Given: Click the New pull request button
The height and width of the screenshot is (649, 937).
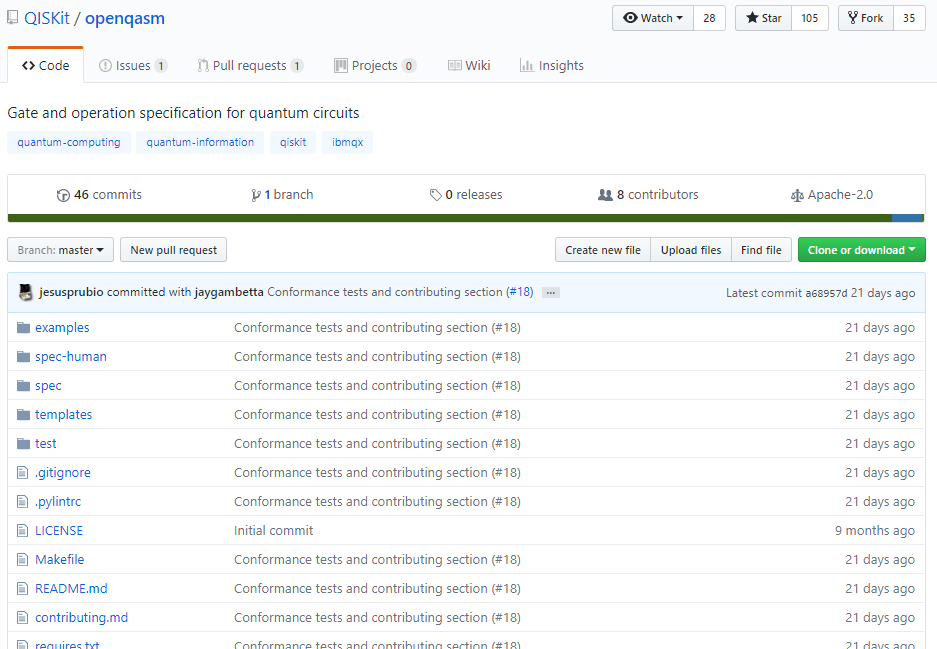Looking at the screenshot, I should tap(173, 250).
